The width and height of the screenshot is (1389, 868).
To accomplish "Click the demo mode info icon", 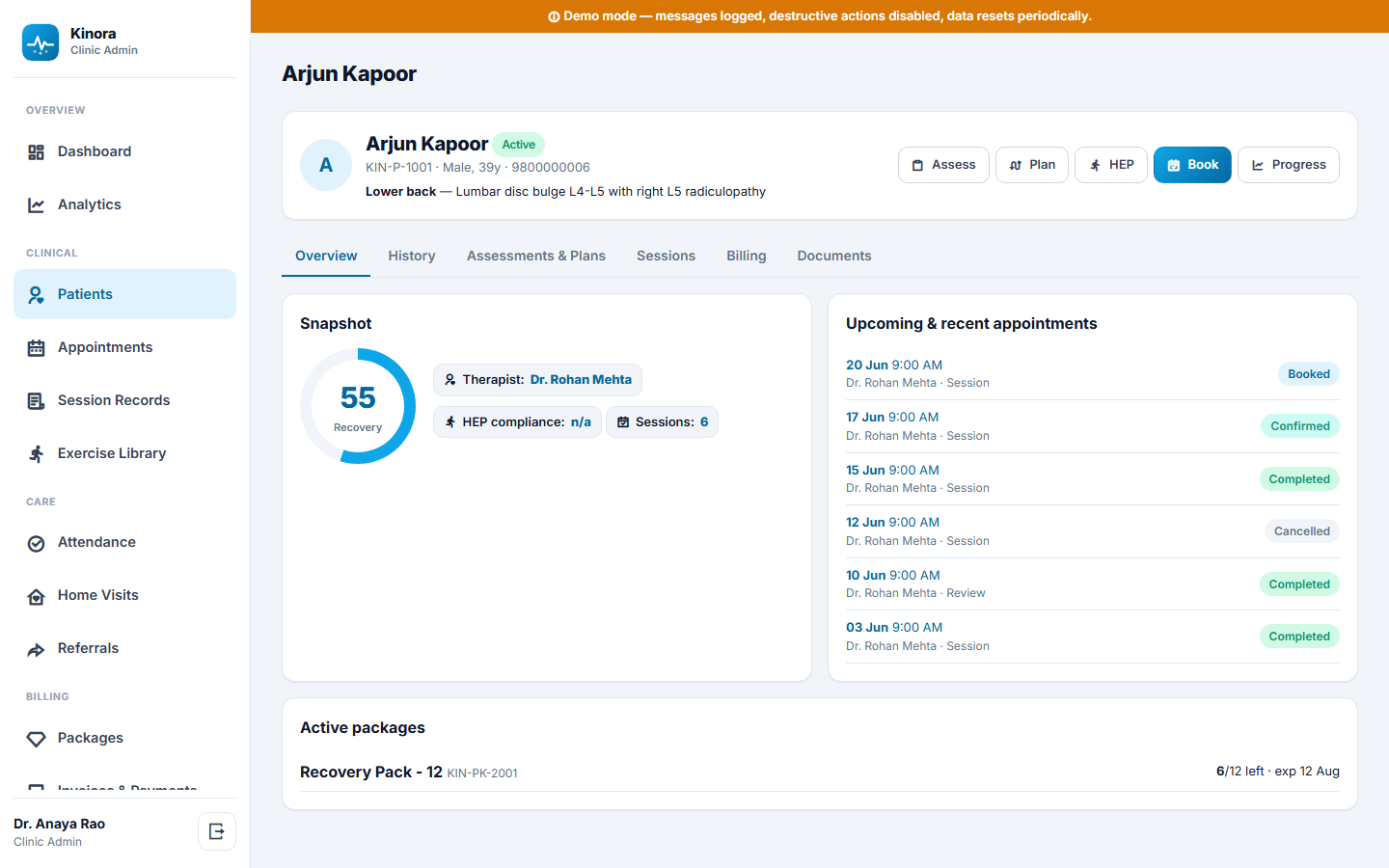I will point(554,16).
